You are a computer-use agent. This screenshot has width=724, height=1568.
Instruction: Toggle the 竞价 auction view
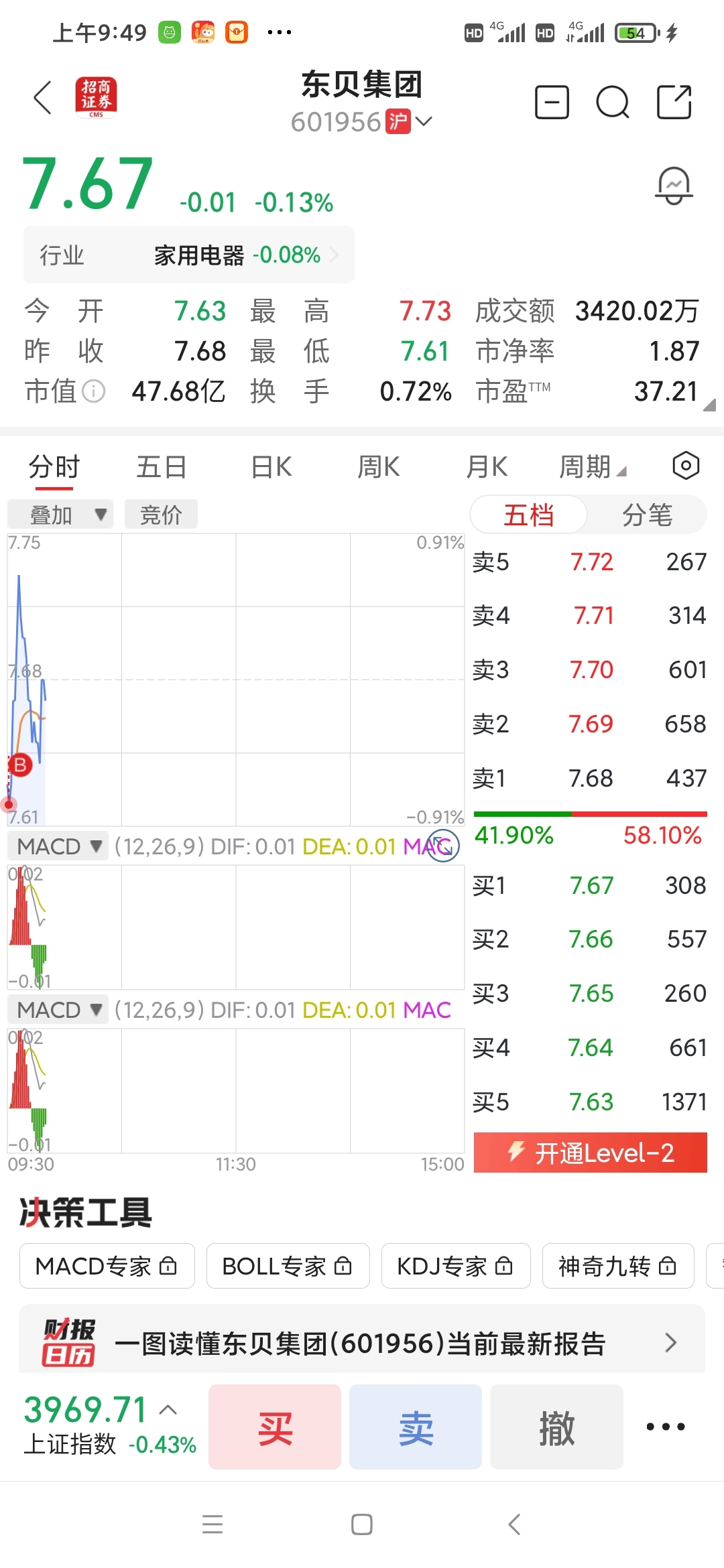(161, 514)
